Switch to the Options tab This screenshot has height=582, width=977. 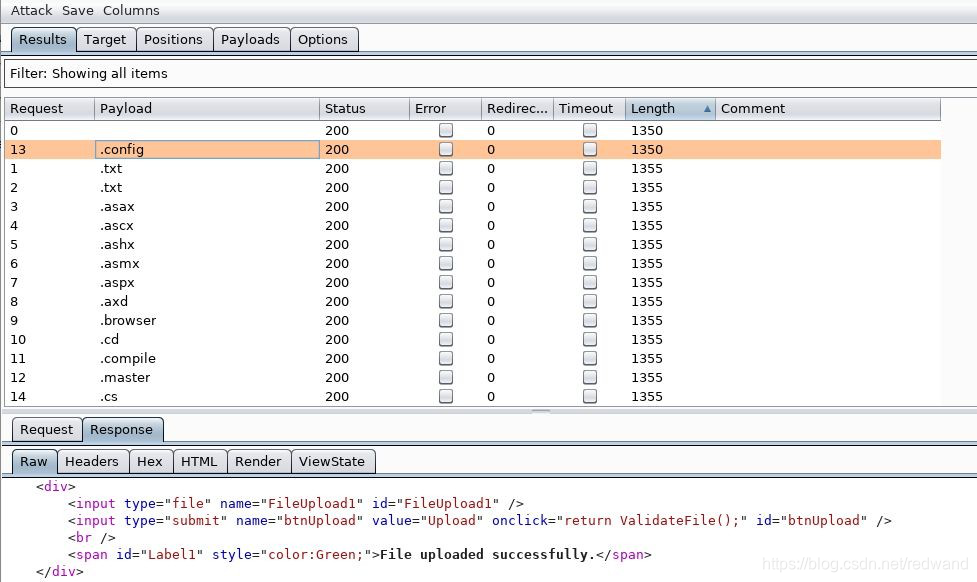[323, 40]
